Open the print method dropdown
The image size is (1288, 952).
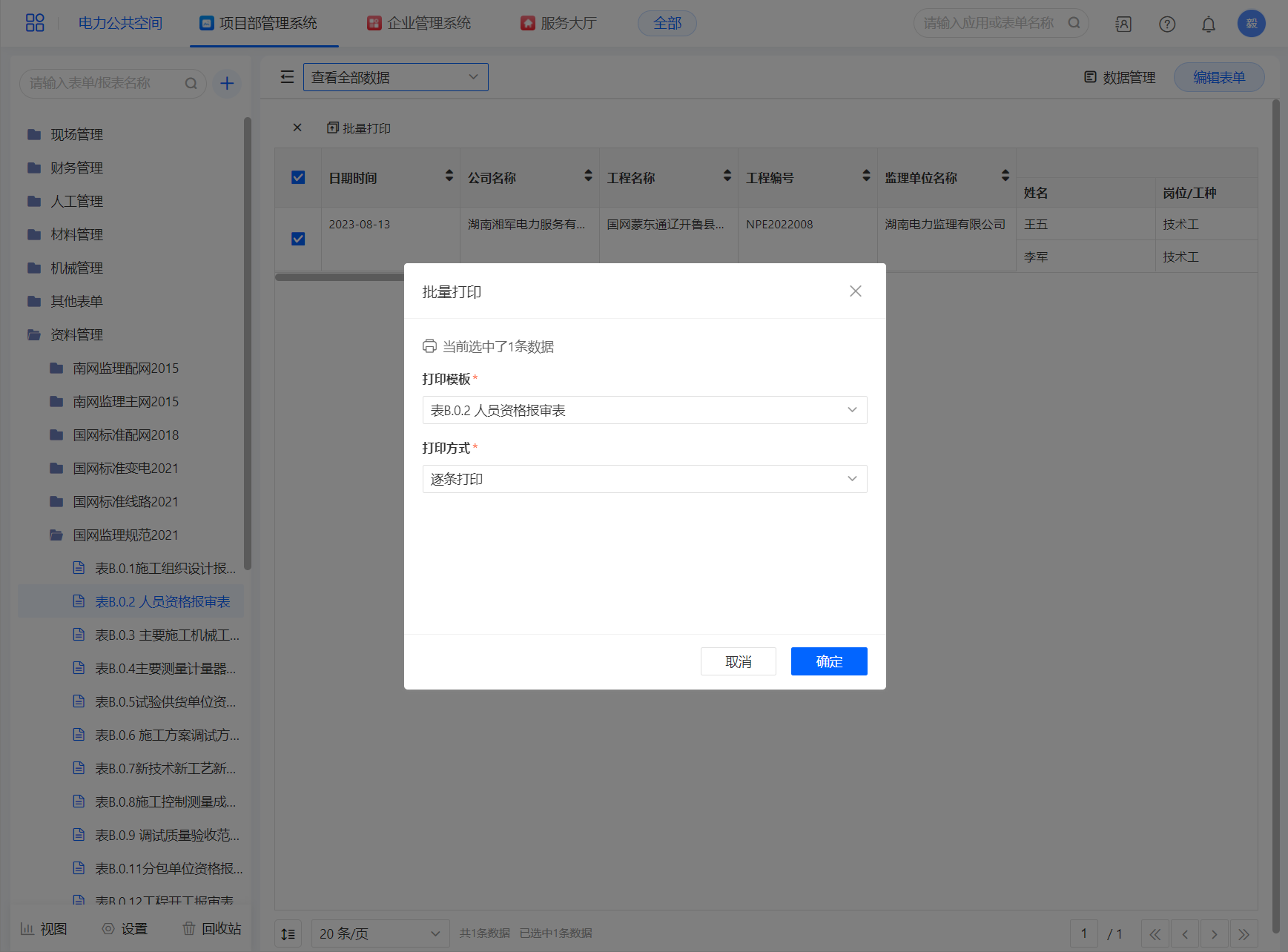644,479
